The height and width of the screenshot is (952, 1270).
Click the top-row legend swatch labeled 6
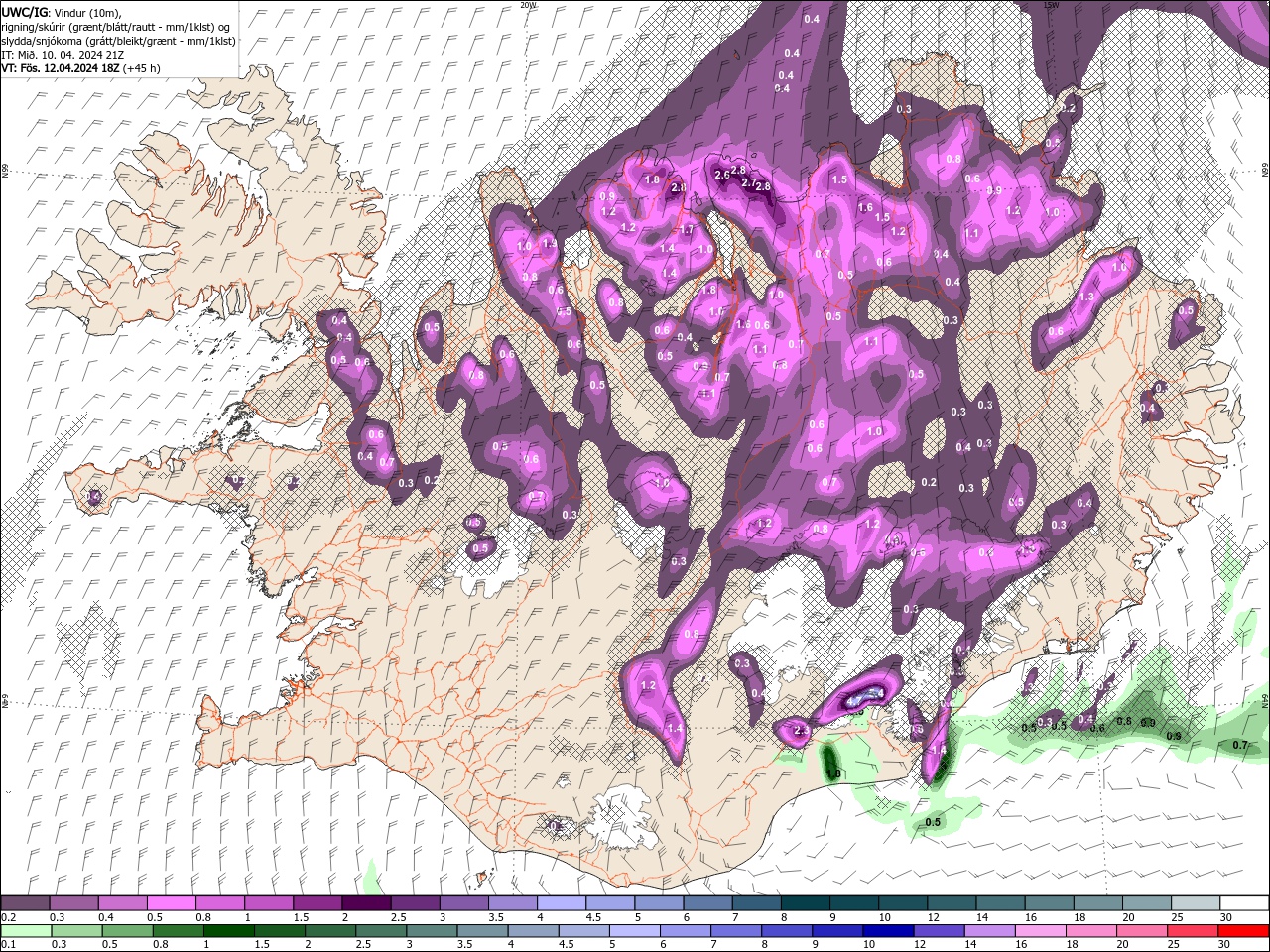coord(708,903)
